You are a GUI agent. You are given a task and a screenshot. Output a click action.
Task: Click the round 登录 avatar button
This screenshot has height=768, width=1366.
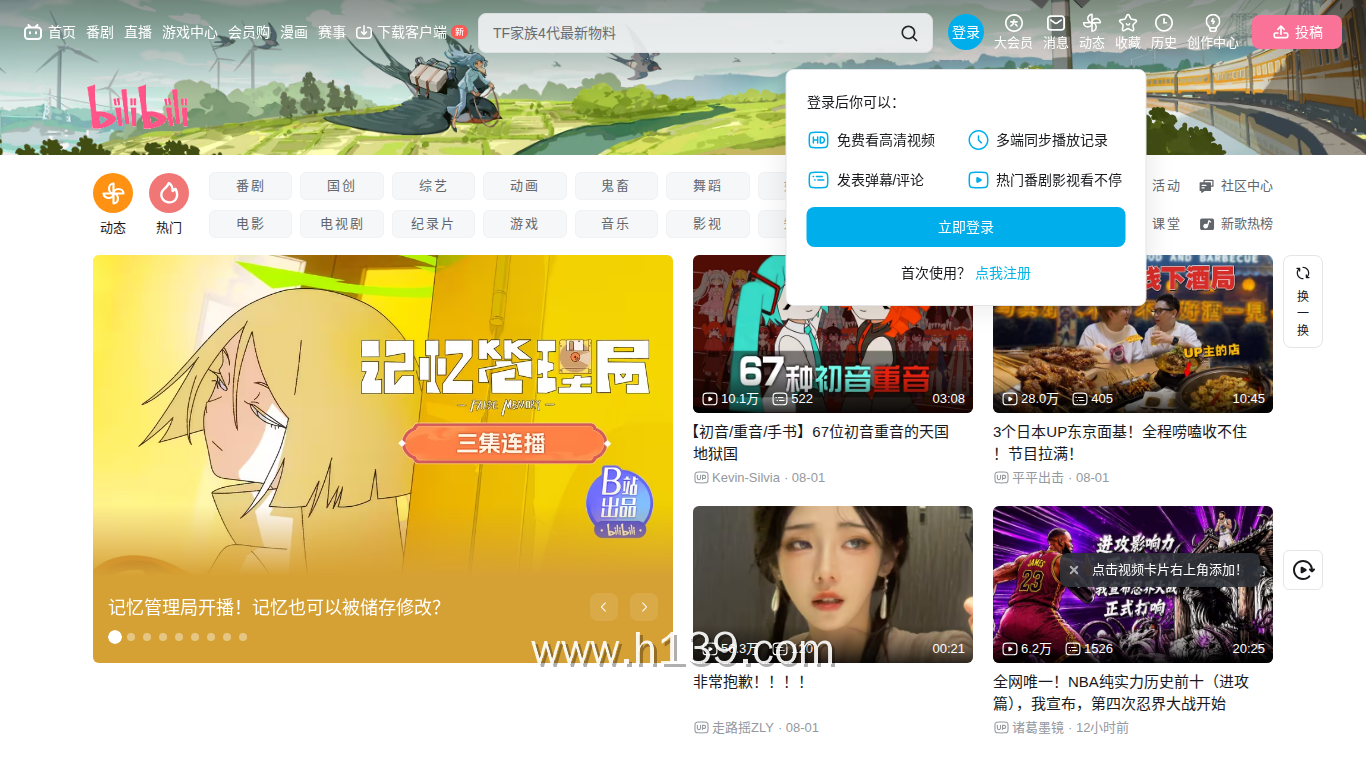click(x=966, y=32)
